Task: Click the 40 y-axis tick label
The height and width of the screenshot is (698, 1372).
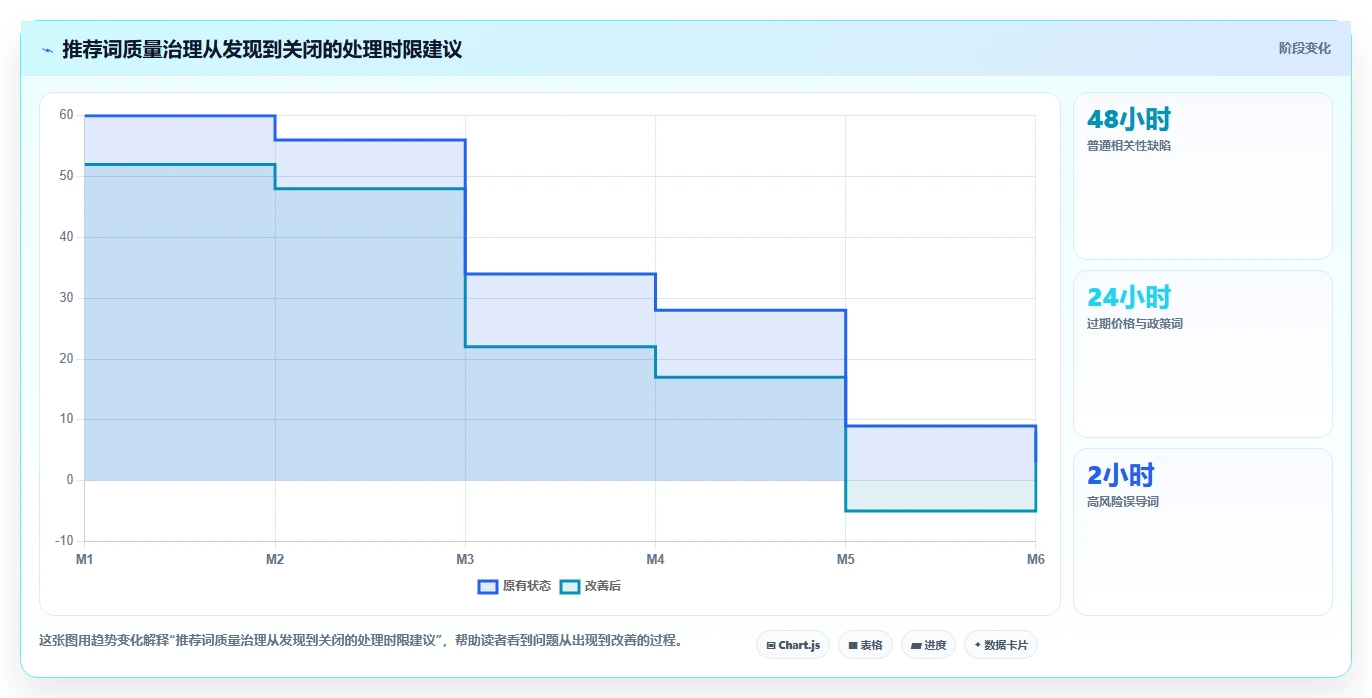Action: click(x=66, y=237)
